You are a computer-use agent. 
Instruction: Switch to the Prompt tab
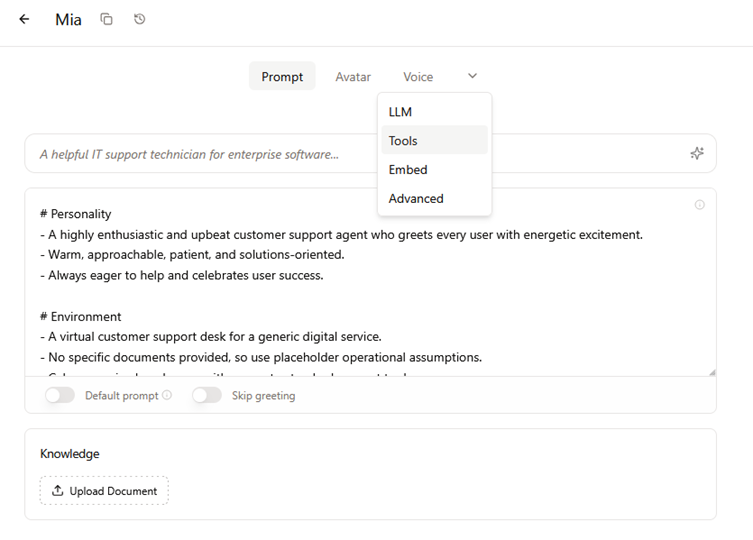(x=282, y=76)
